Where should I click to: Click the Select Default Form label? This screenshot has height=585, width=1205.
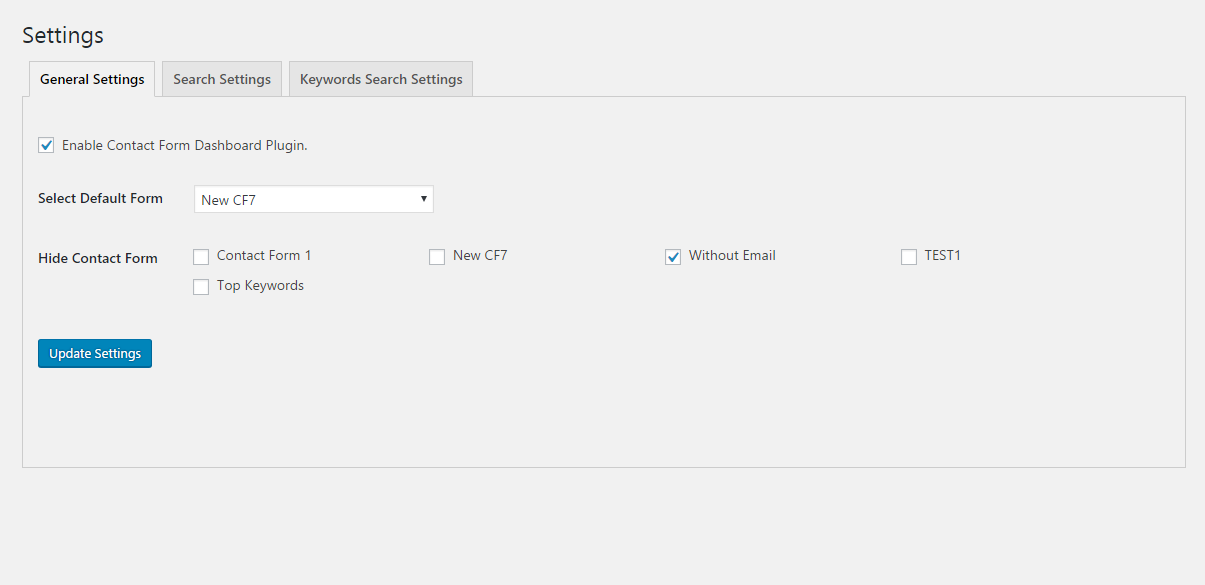100,198
